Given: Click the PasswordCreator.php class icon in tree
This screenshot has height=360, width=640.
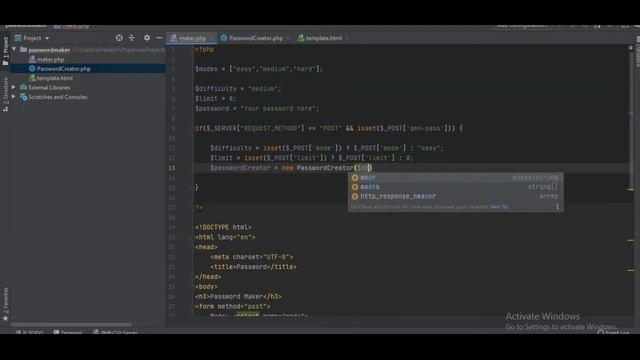Looking at the screenshot, I should [x=32, y=69].
